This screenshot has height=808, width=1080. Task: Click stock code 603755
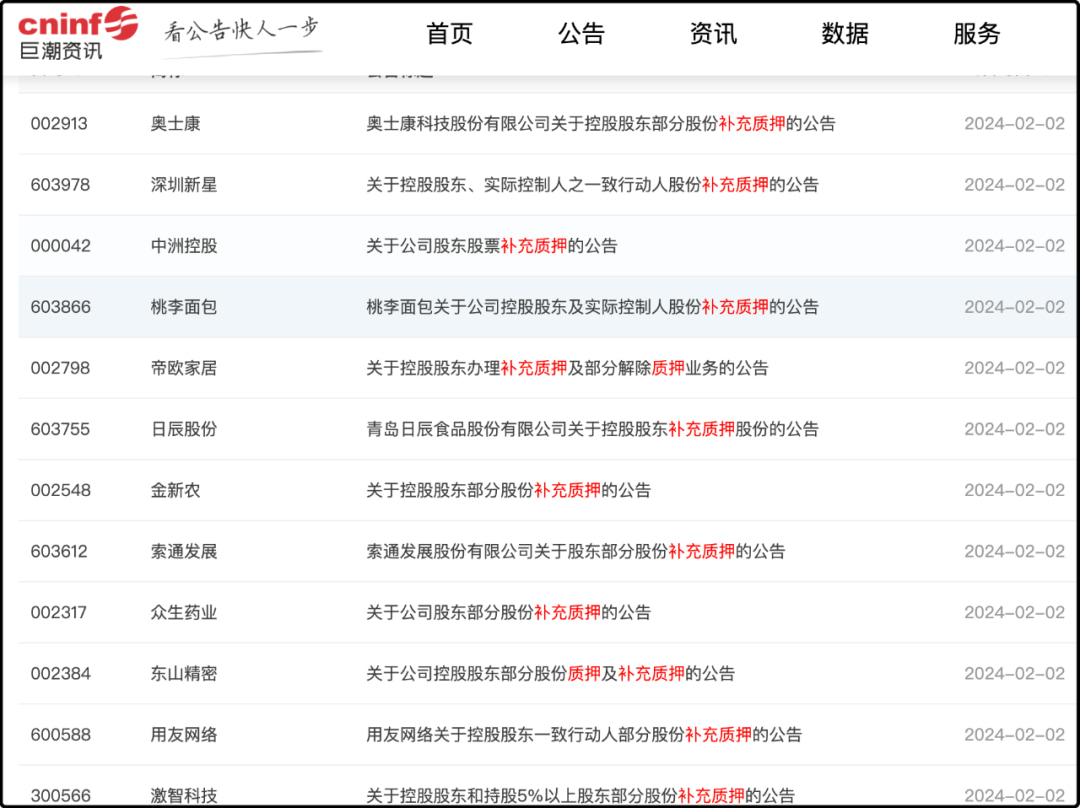[x=61, y=429]
